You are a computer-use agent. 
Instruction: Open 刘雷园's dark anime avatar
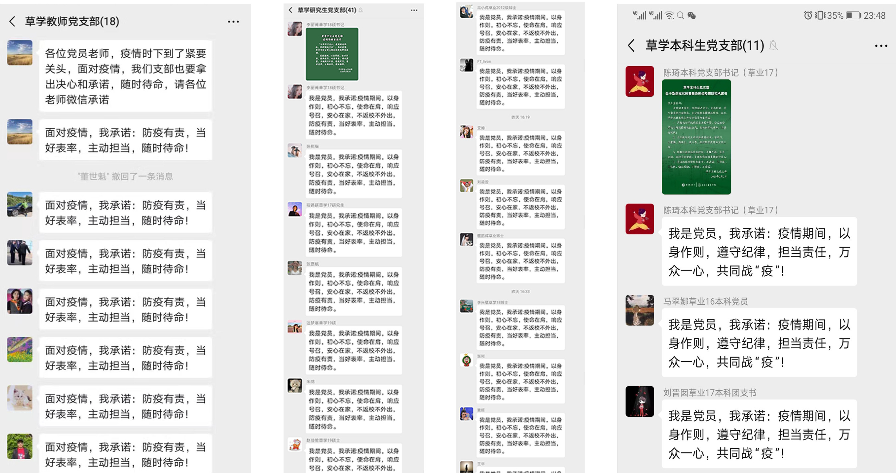coord(640,402)
